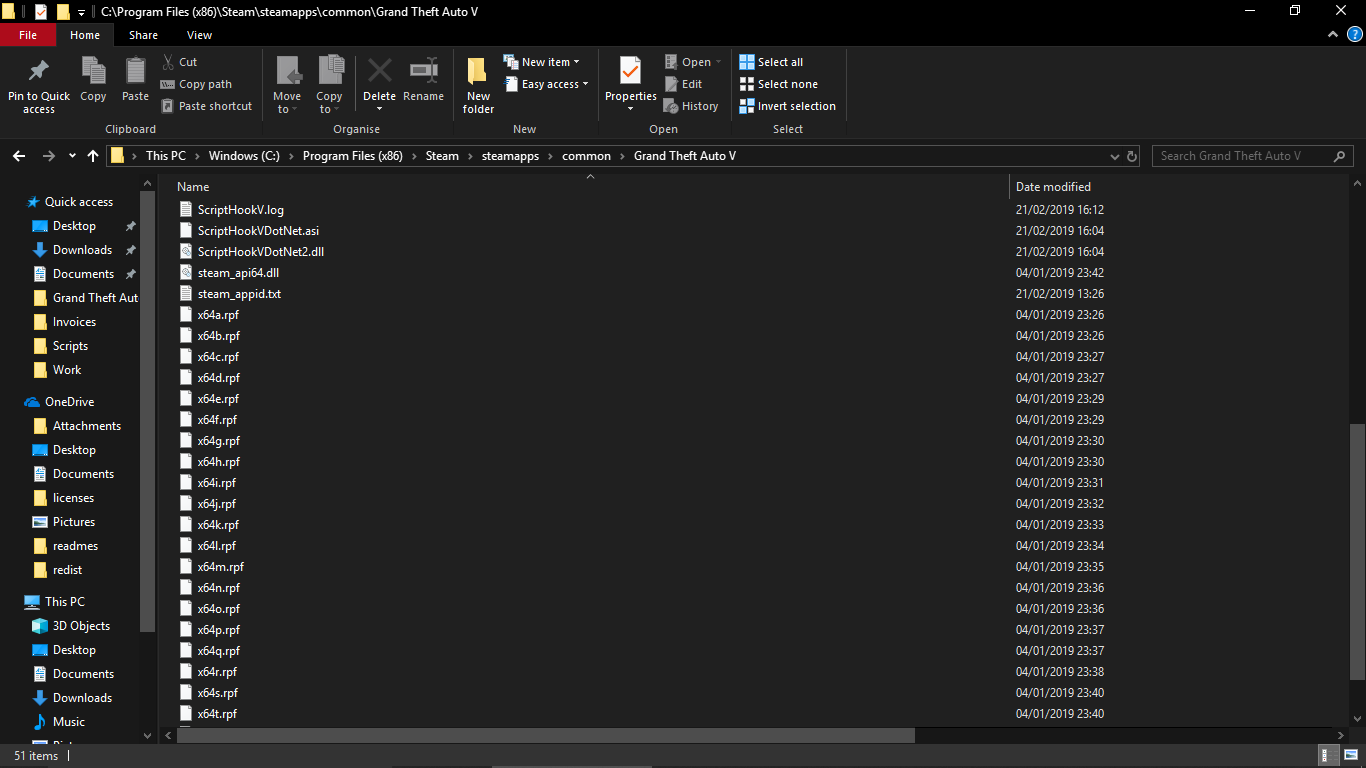This screenshot has width=1366, height=768.
Task: Open the File menu
Action: pos(28,35)
